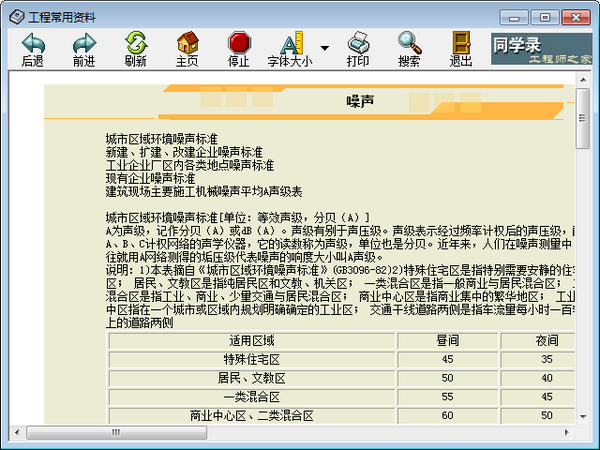
Task: Open the 建筑现场主要施工机械噪声平均A声级表 link
Action: [204, 191]
